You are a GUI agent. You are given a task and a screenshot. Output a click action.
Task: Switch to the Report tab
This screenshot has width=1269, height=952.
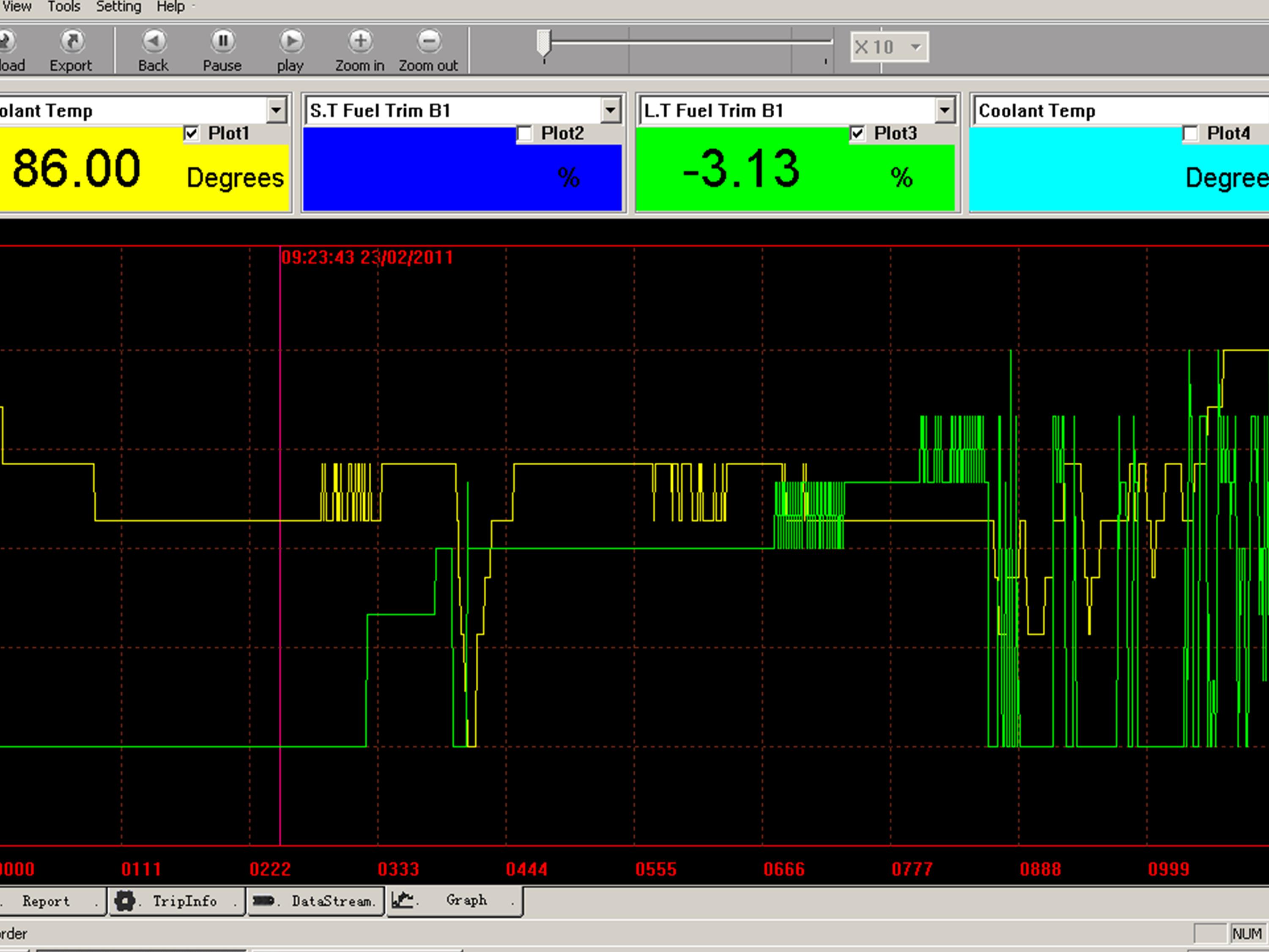(x=46, y=901)
